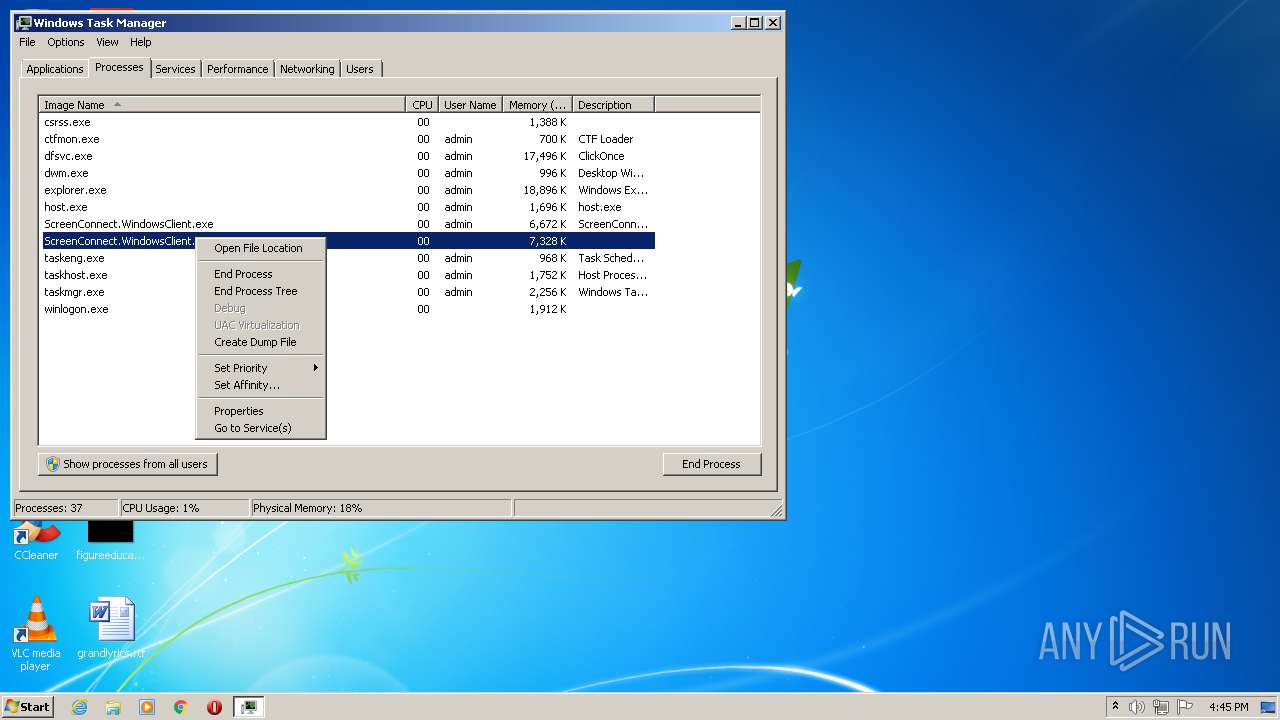Choose Open File Location in context menu
Image resolution: width=1280 pixels, height=720 pixels.
261,248
